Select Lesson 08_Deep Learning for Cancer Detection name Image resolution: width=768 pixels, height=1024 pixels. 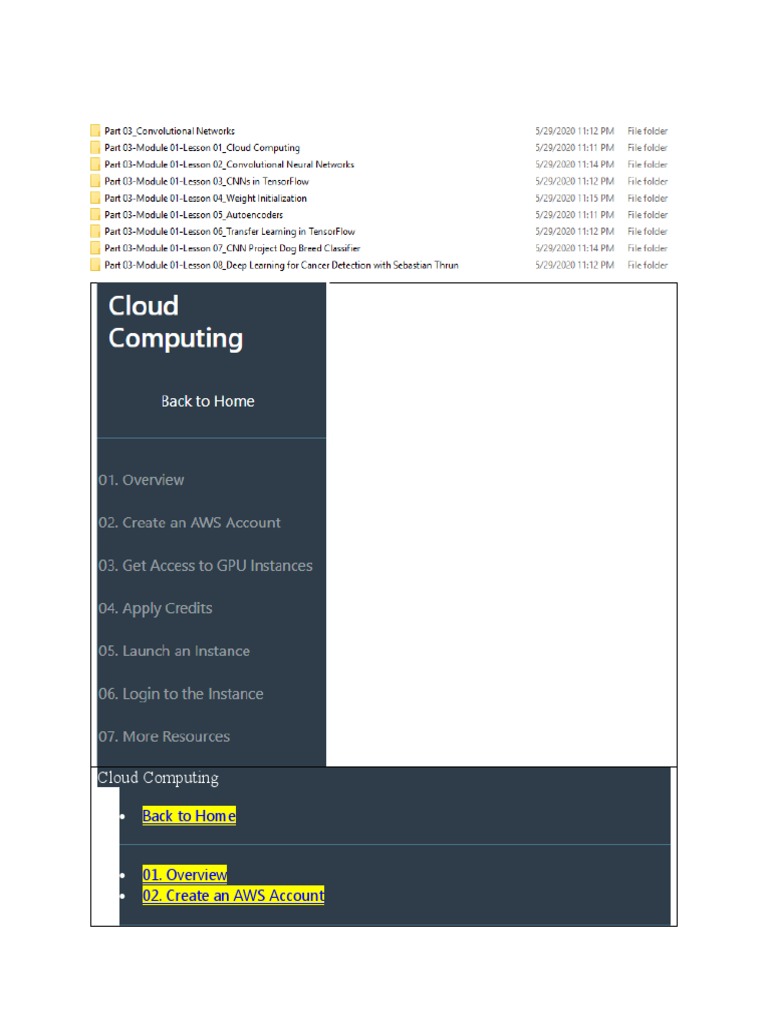point(281,265)
